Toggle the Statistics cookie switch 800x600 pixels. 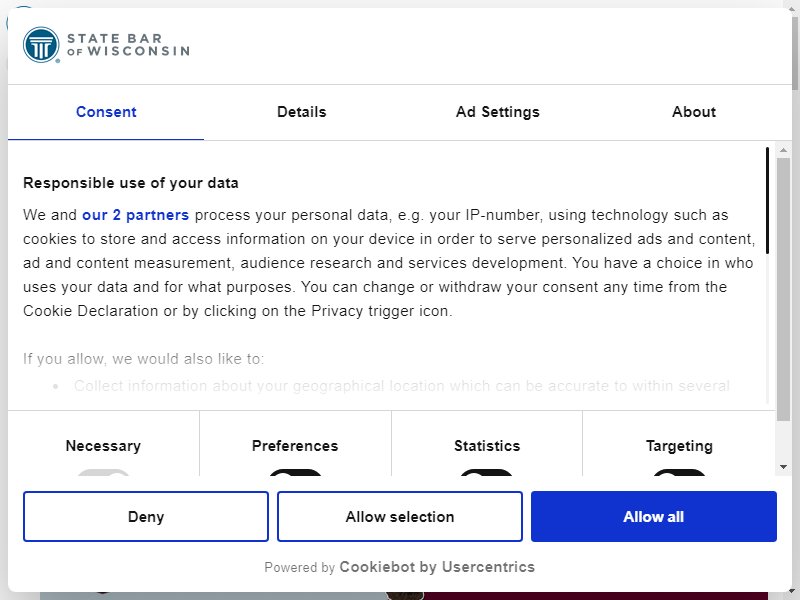[487, 472]
